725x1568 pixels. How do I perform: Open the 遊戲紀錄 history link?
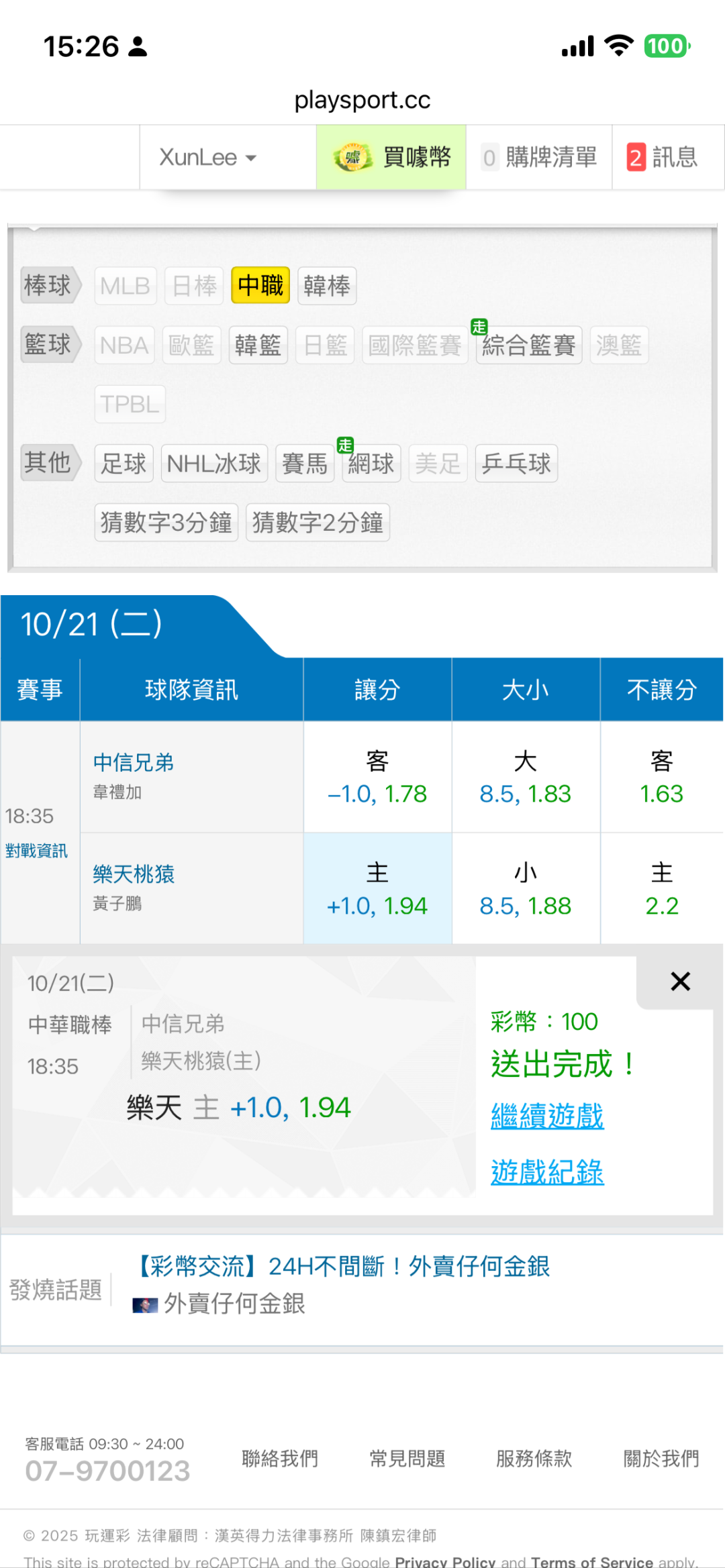[x=547, y=1172]
